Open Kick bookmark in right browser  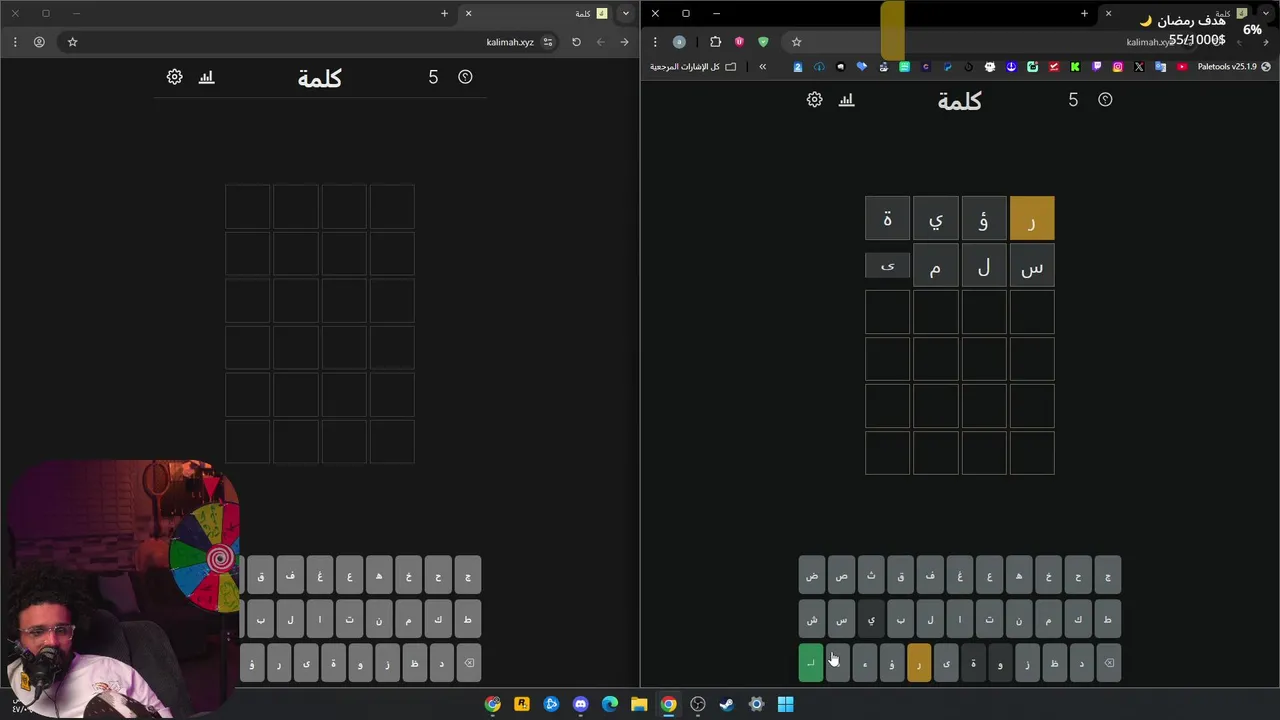(x=1075, y=67)
